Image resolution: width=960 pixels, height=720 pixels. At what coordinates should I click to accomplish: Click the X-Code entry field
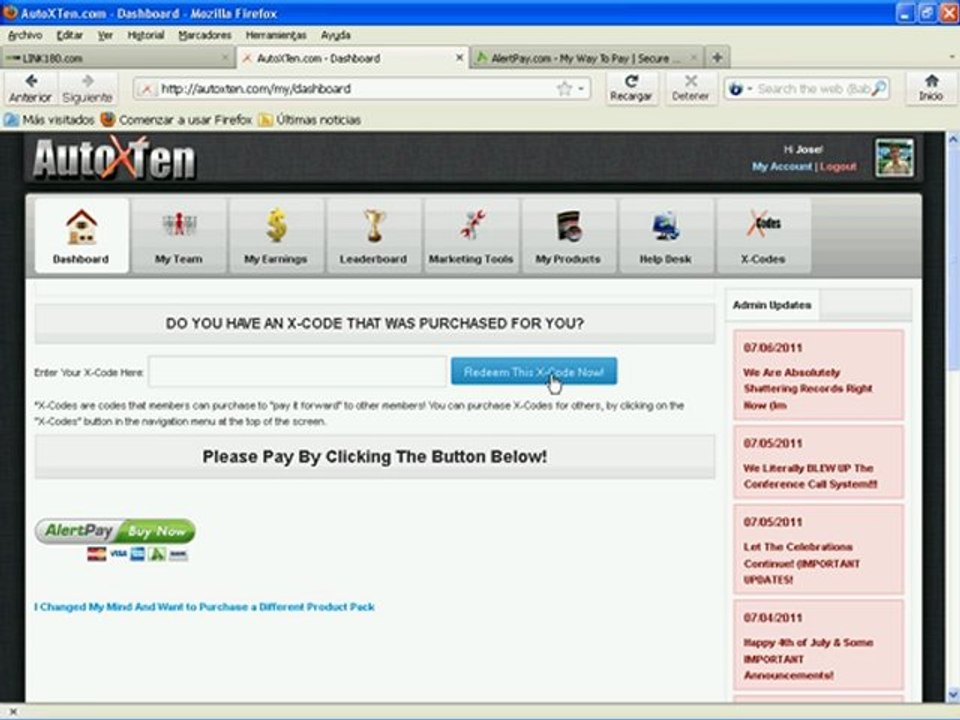[298, 372]
